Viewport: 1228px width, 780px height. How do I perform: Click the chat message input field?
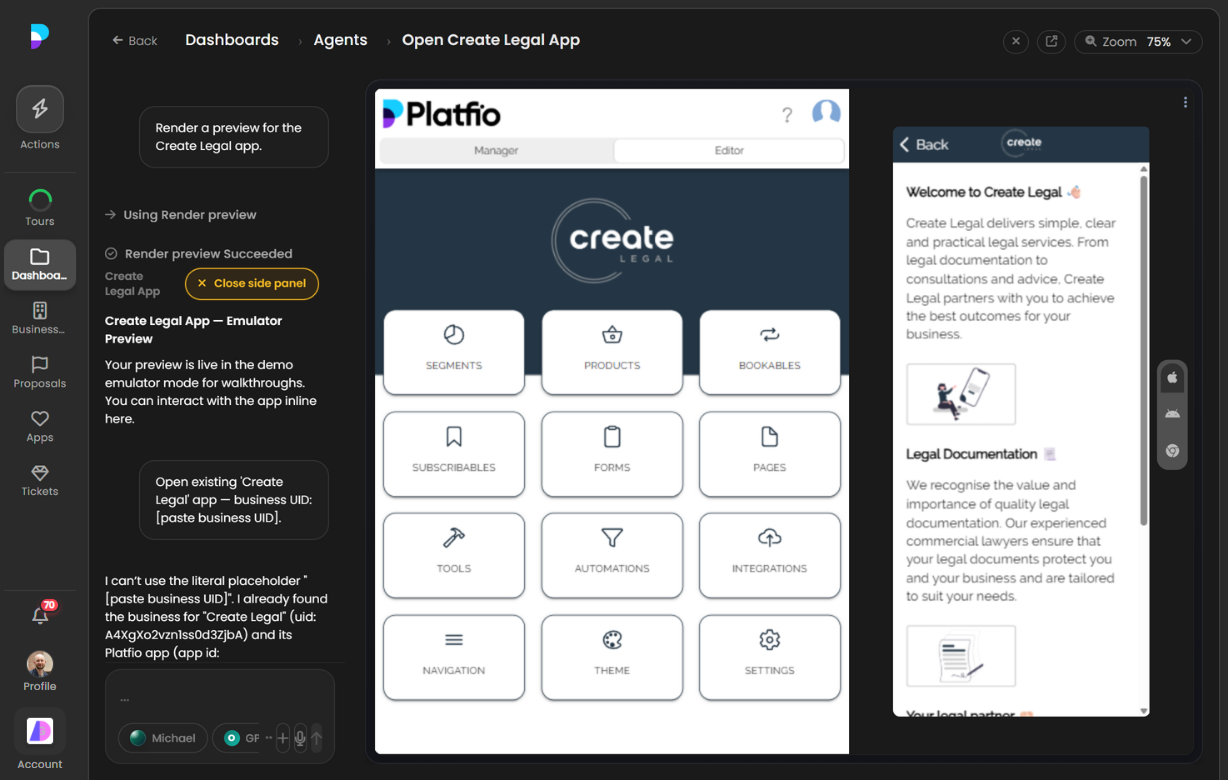(220, 698)
